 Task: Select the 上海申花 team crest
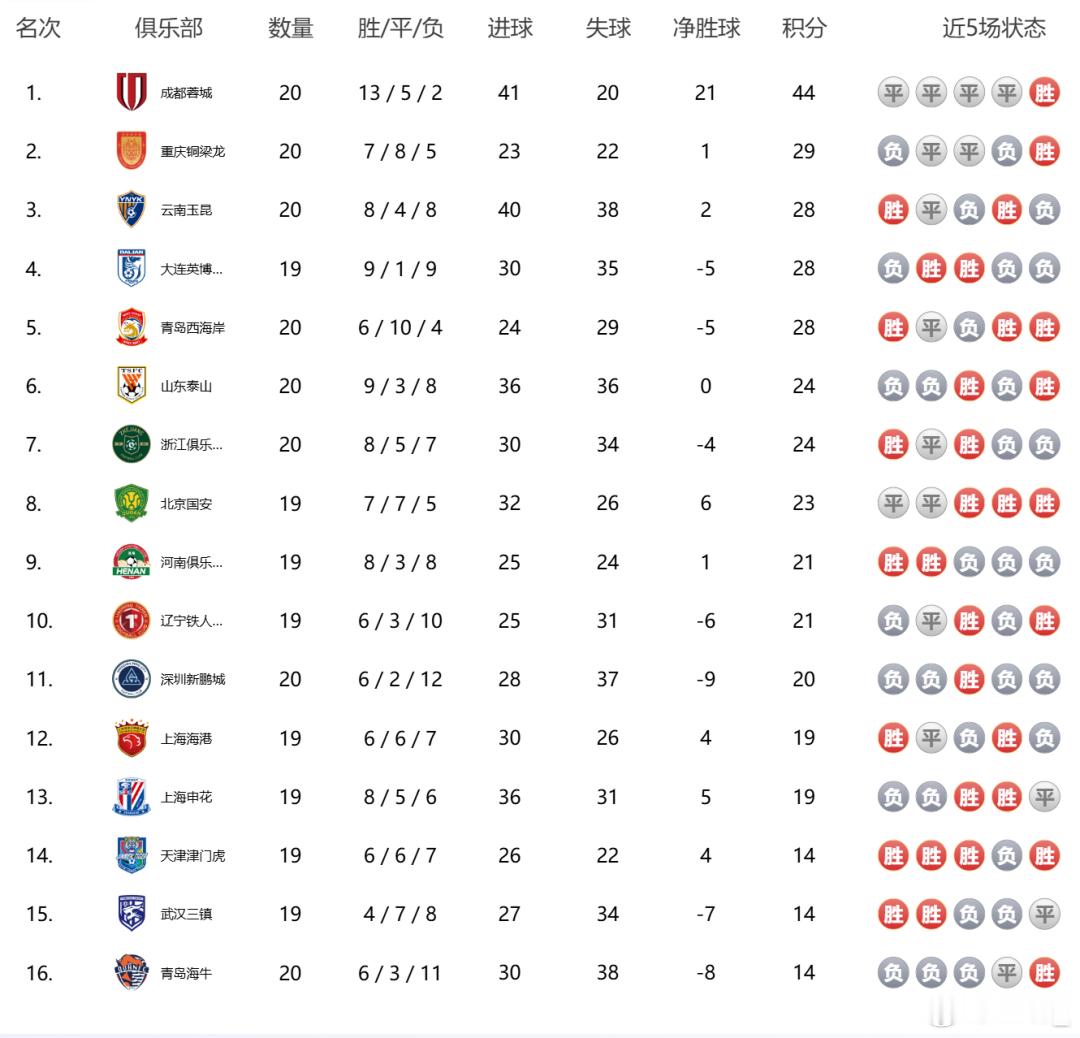coord(132,797)
